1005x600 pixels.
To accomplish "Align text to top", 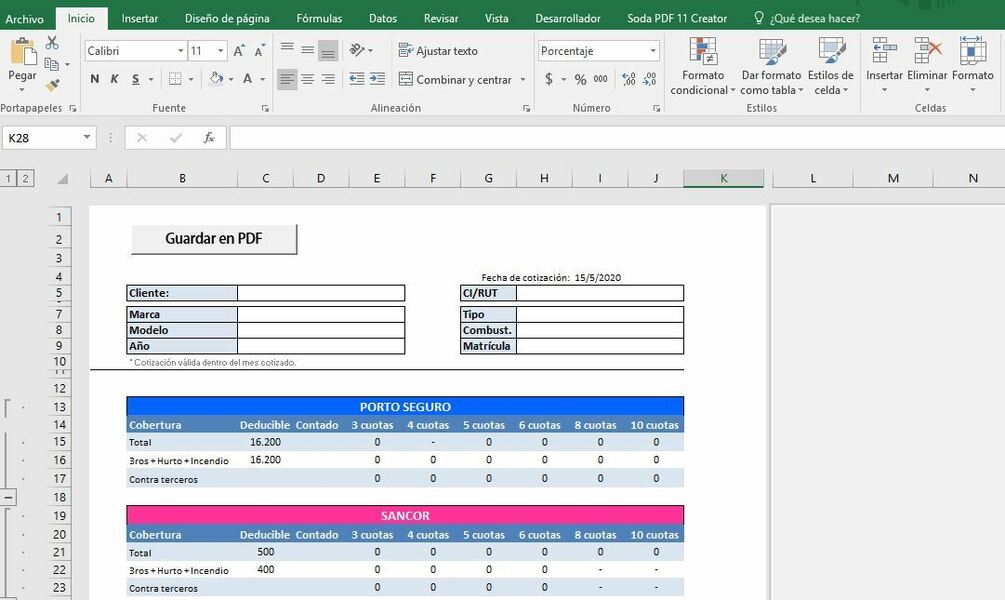I will (x=287, y=49).
